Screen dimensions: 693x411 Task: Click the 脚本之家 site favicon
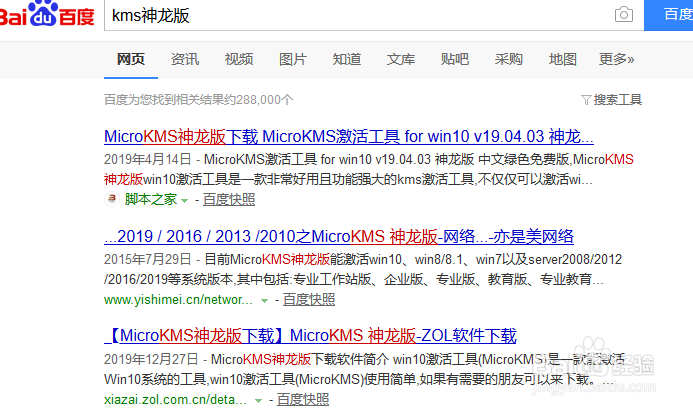click(112, 199)
